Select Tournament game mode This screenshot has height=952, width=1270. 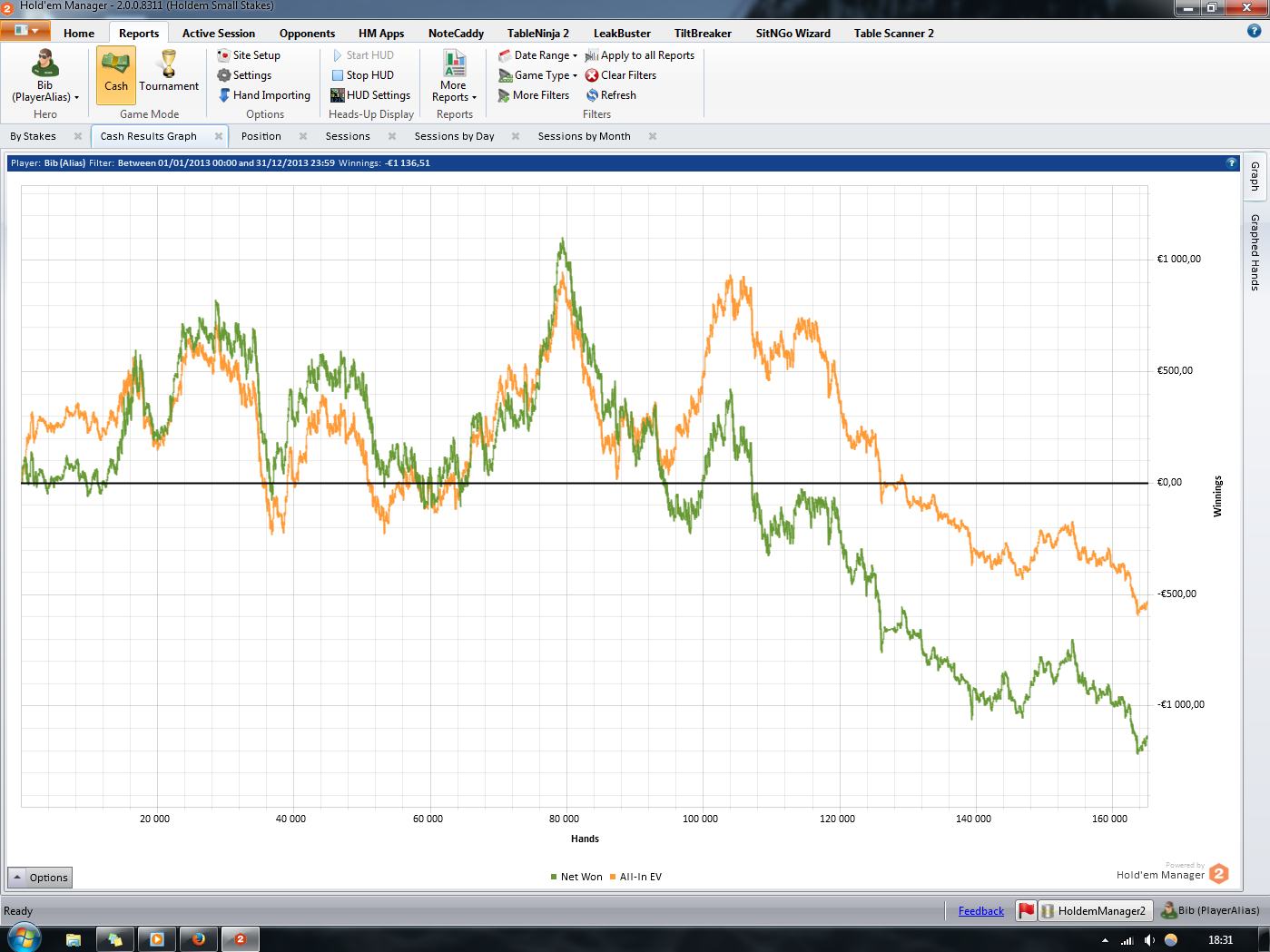[169, 75]
